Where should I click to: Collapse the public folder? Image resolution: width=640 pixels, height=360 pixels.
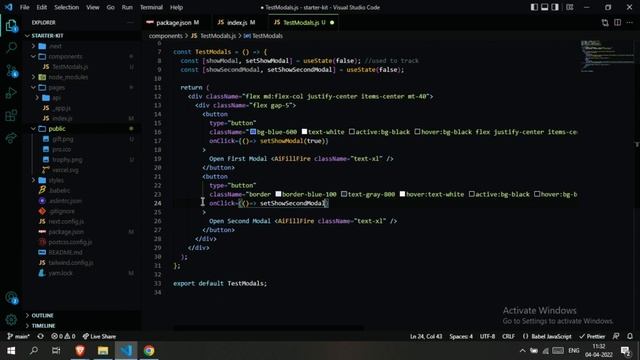pyautogui.click(x=57, y=129)
